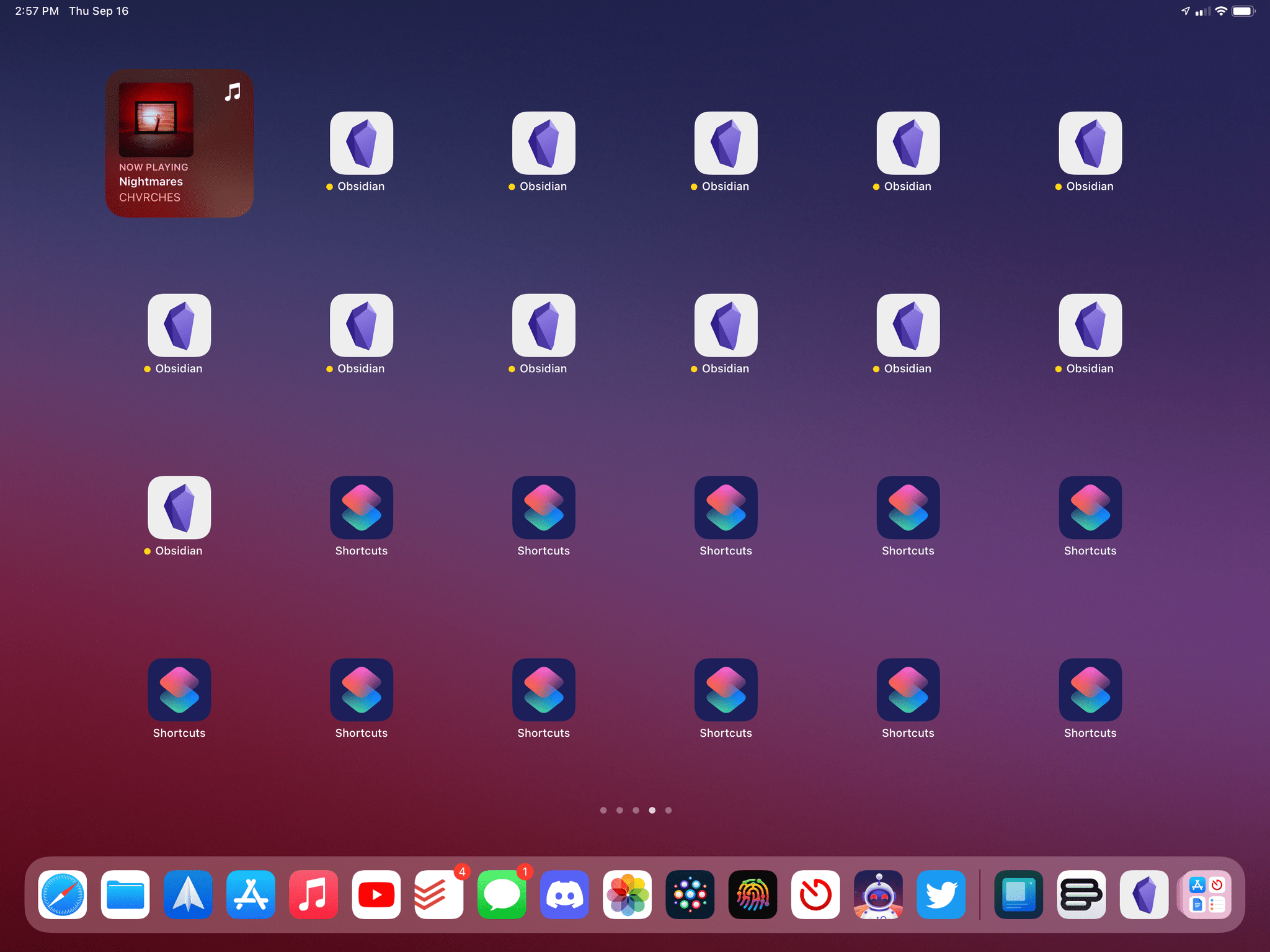This screenshot has height=952, width=1270.
Task: Open the Files app in the dock
Action: point(125,894)
